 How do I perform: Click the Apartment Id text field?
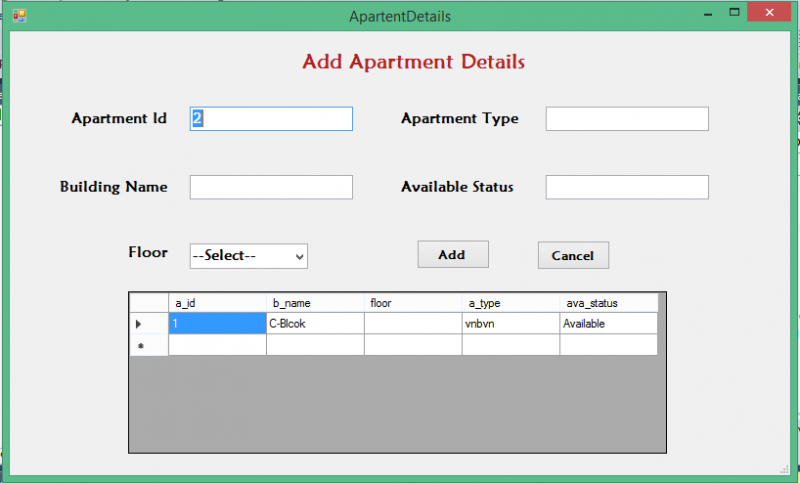[271, 119]
